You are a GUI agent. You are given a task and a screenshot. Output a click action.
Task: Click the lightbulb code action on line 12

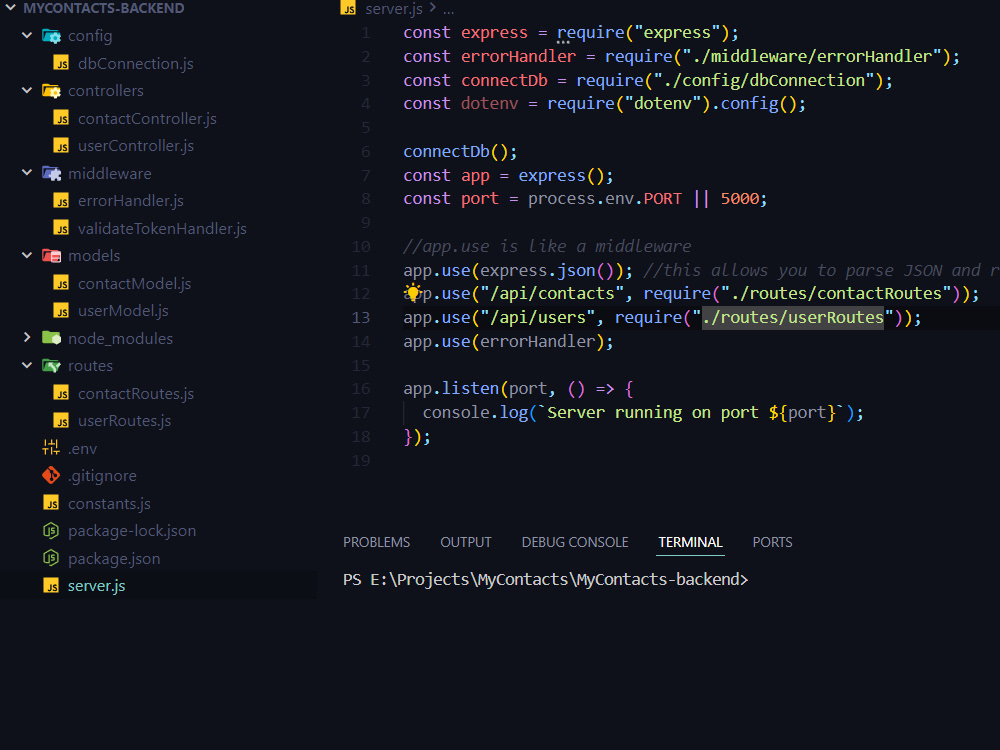[413, 293]
